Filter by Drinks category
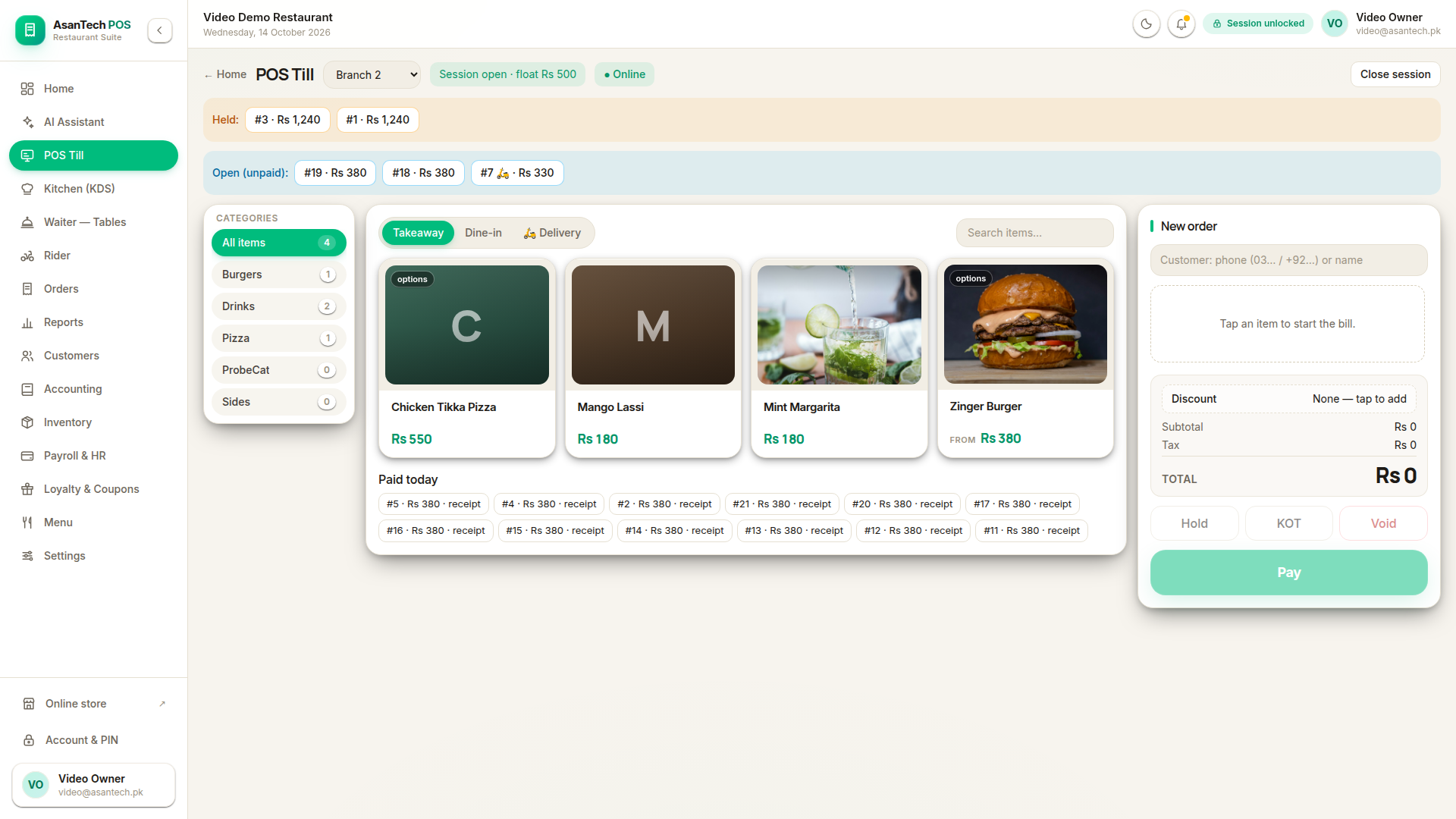This screenshot has height=819, width=1456. pyautogui.click(x=278, y=306)
